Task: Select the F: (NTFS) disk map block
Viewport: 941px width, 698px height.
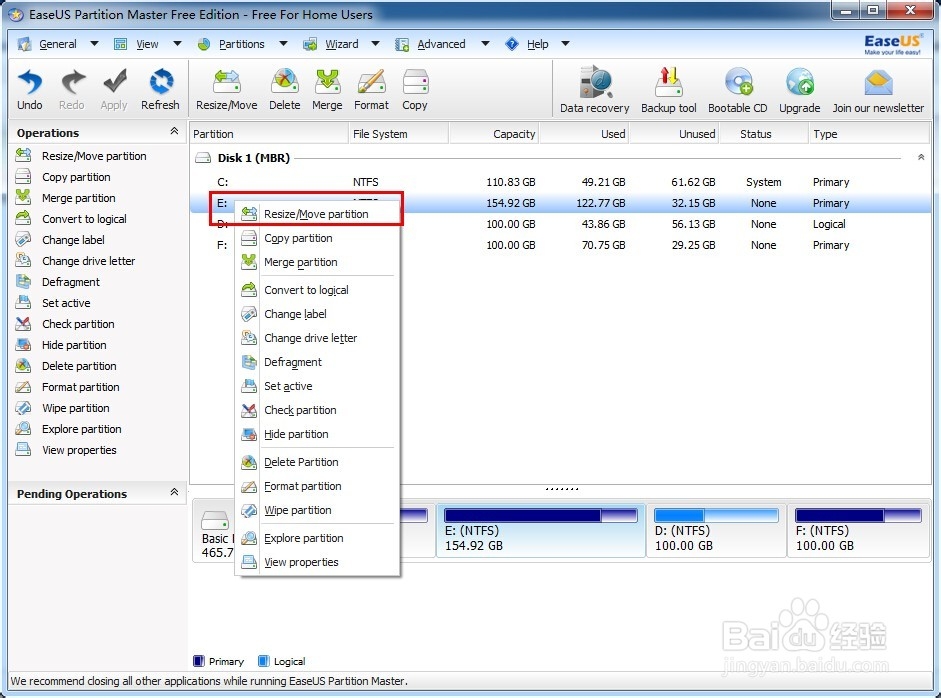Action: (x=858, y=531)
